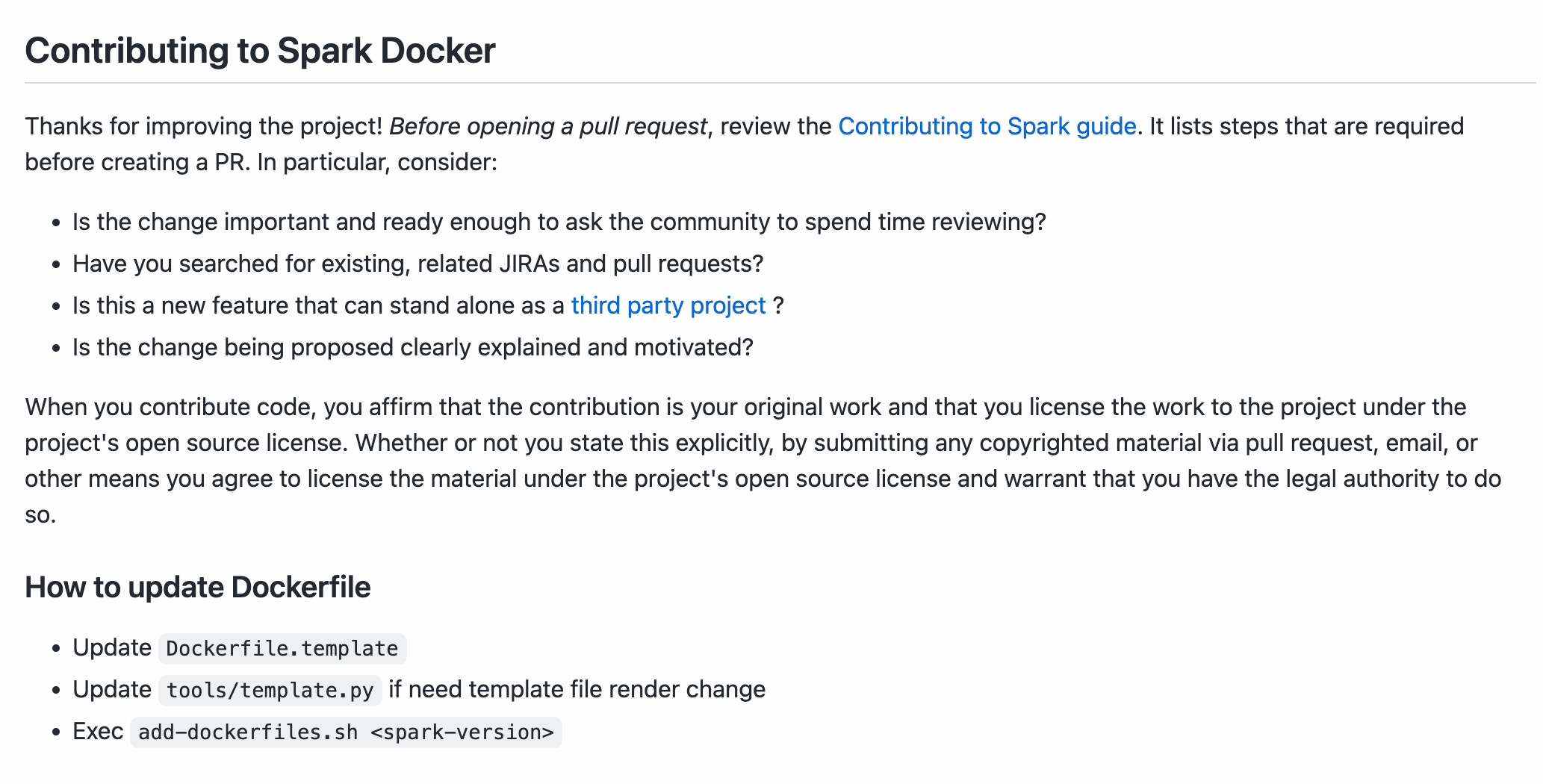Click 'if need template file render change' text
The image size is (1543, 784).
pos(577,689)
